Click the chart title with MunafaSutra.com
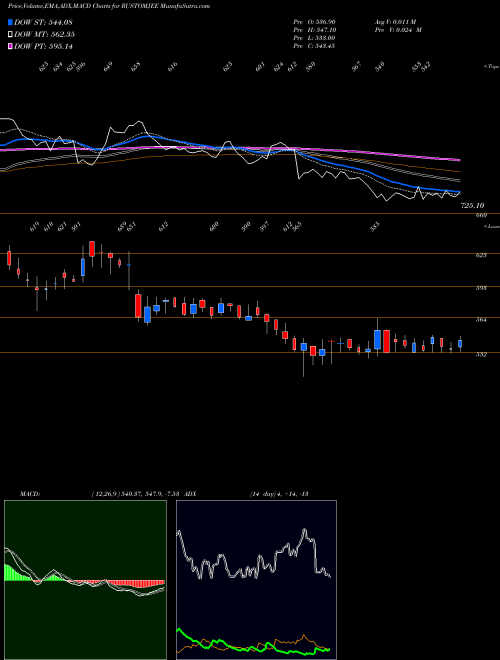500x660 pixels. (x=109, y=6)
